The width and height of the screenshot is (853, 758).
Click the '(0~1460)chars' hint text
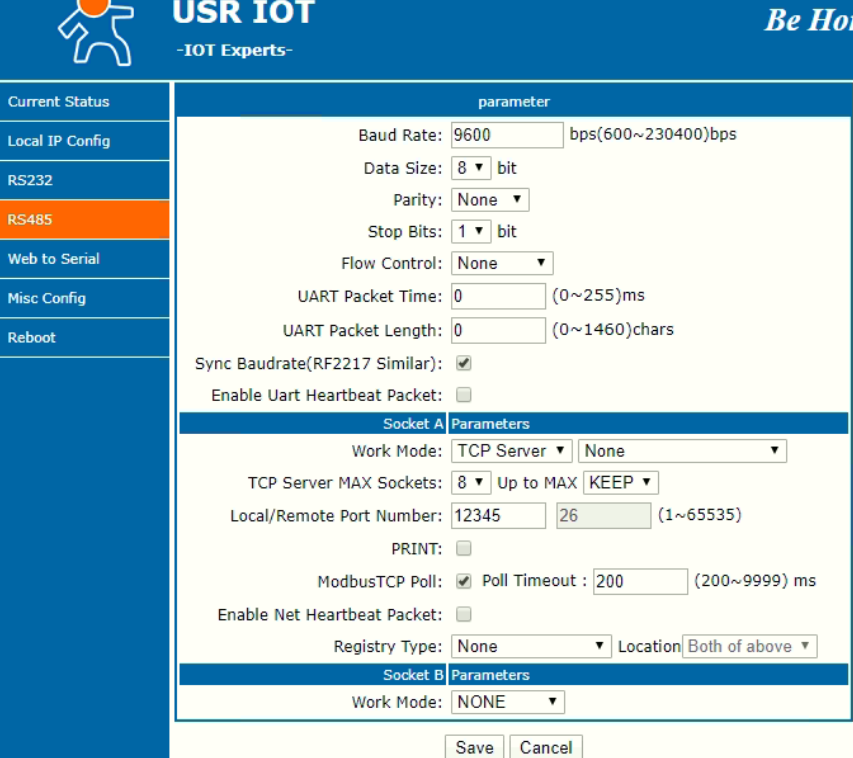613,329
